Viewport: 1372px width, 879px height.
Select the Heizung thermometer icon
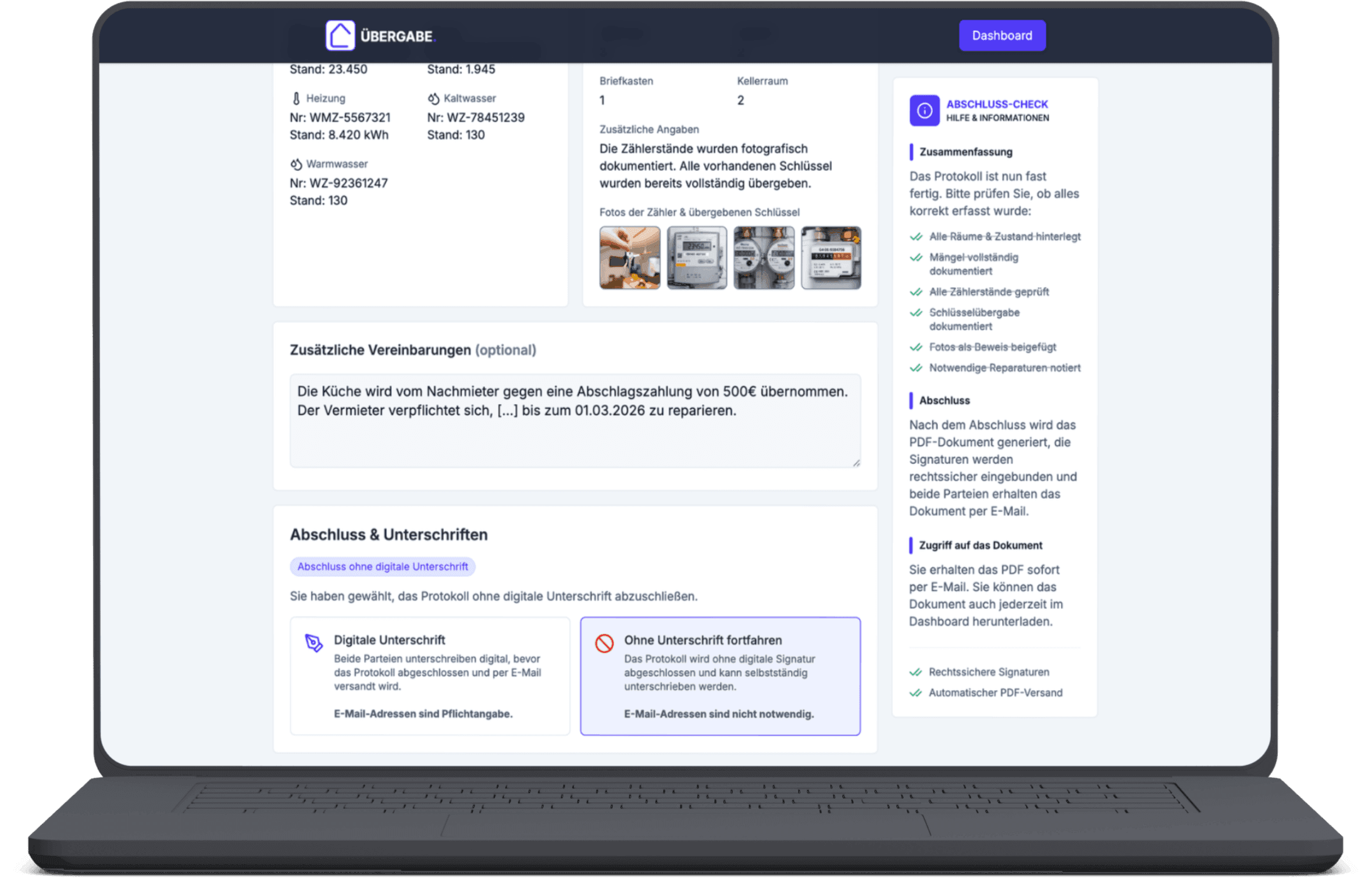[297, 98]
